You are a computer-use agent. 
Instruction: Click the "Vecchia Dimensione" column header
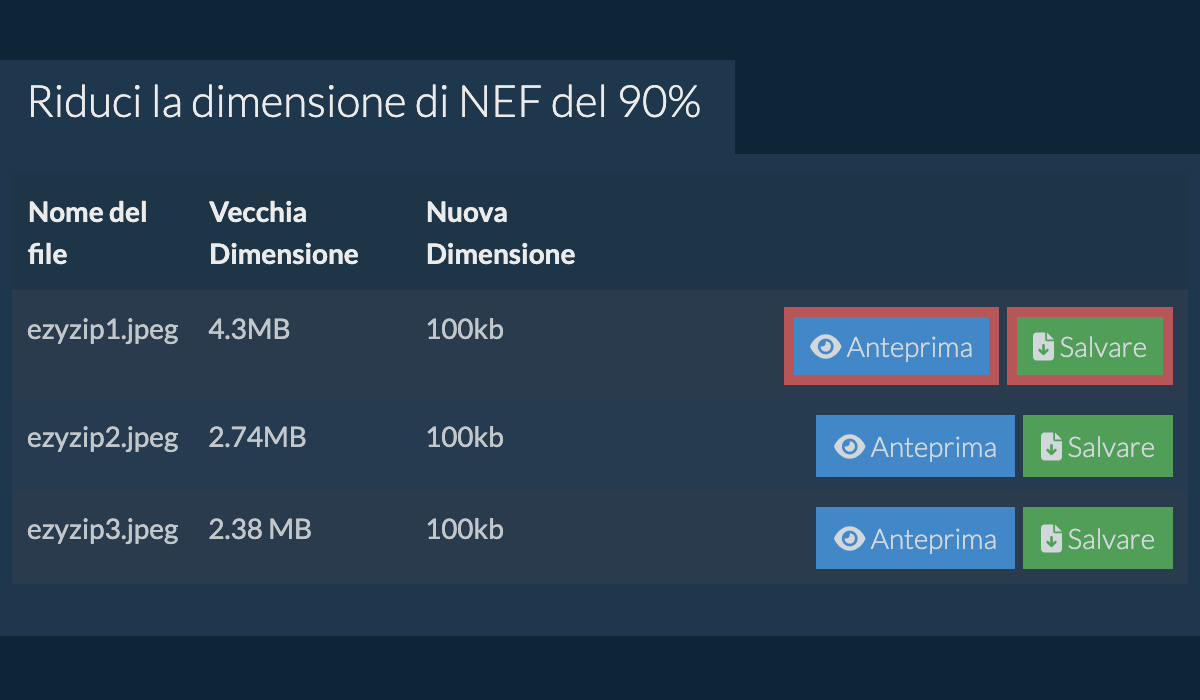283,233
